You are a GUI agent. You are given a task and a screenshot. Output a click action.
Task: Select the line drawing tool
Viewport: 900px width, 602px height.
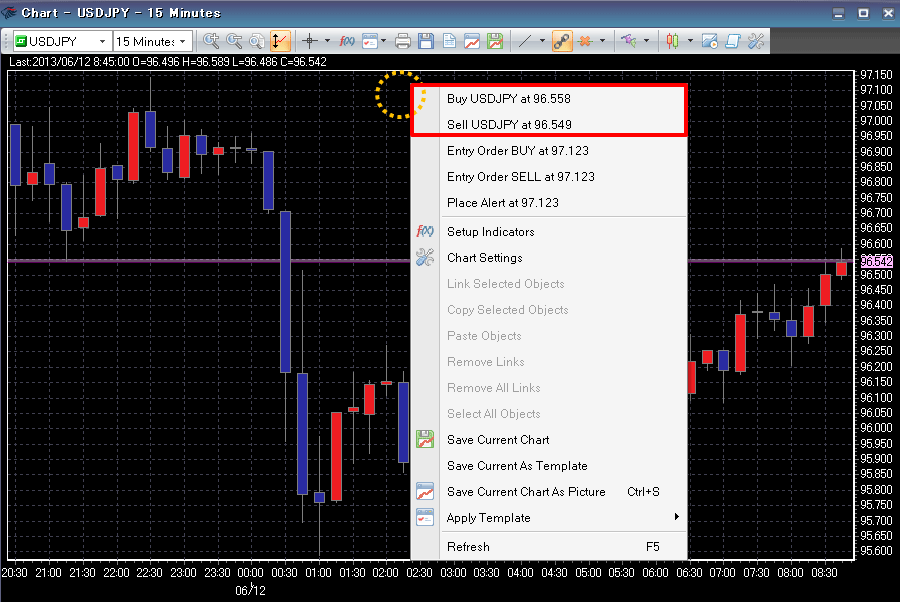(x=525, y=41)
